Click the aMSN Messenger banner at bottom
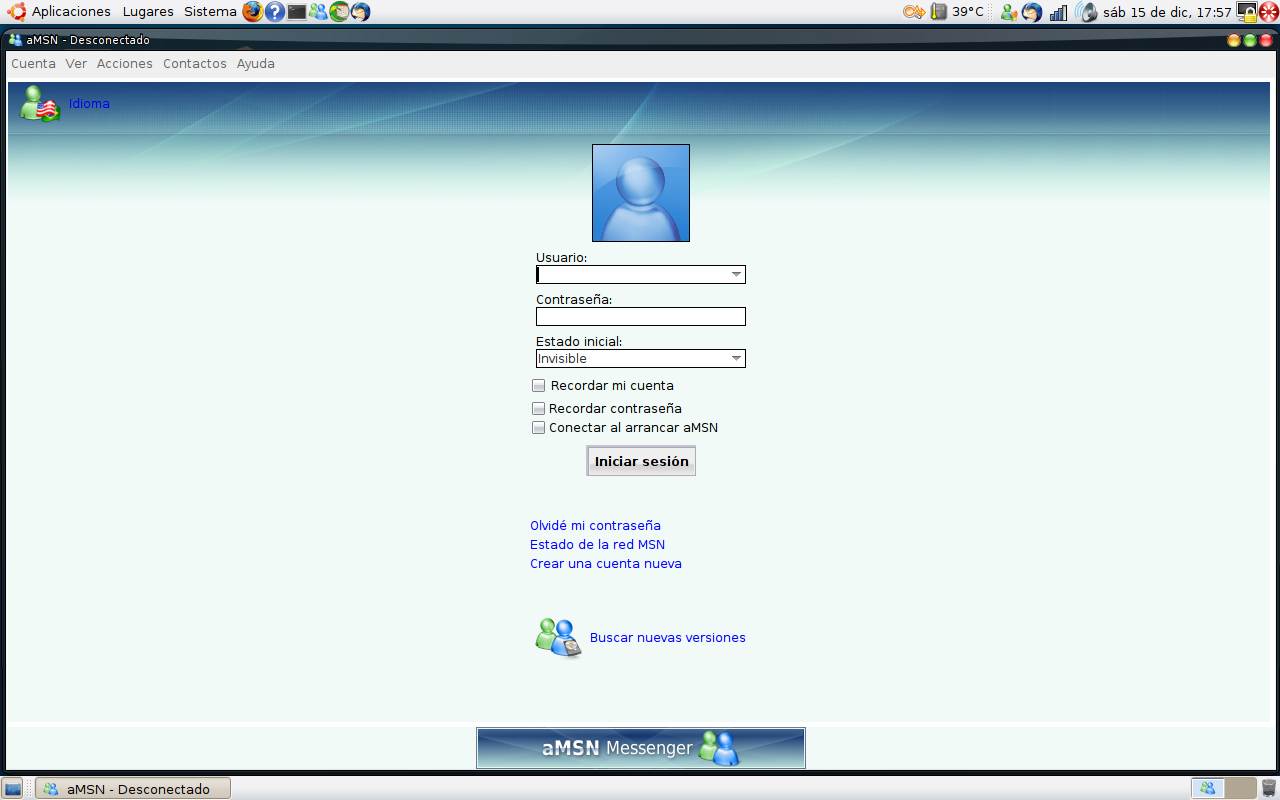Viewport: 1280px width, 800px height. click(x=641, y=748)
